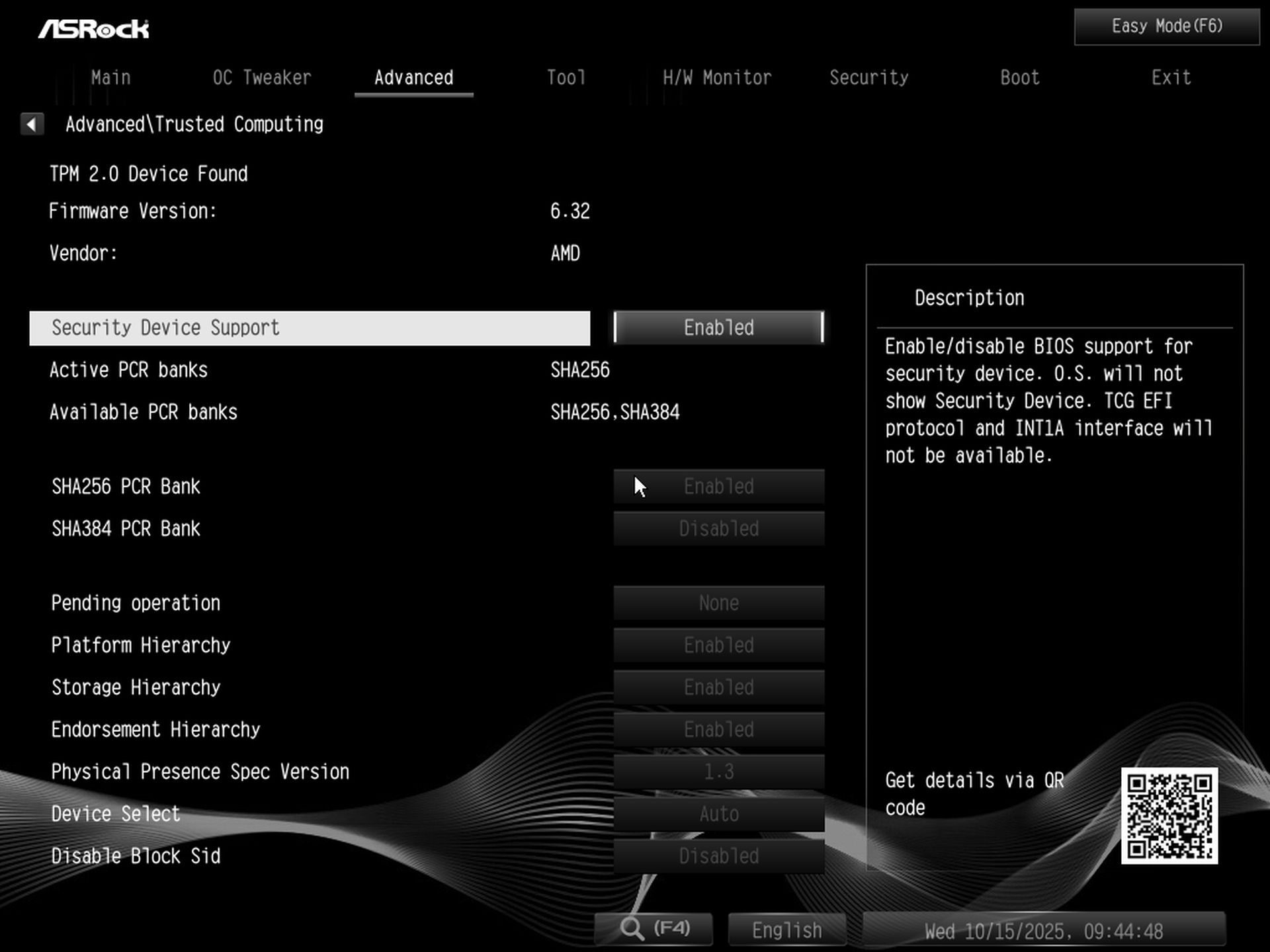
Task: Toggle Security Device Support setting
Action: (x=718, y=327)
